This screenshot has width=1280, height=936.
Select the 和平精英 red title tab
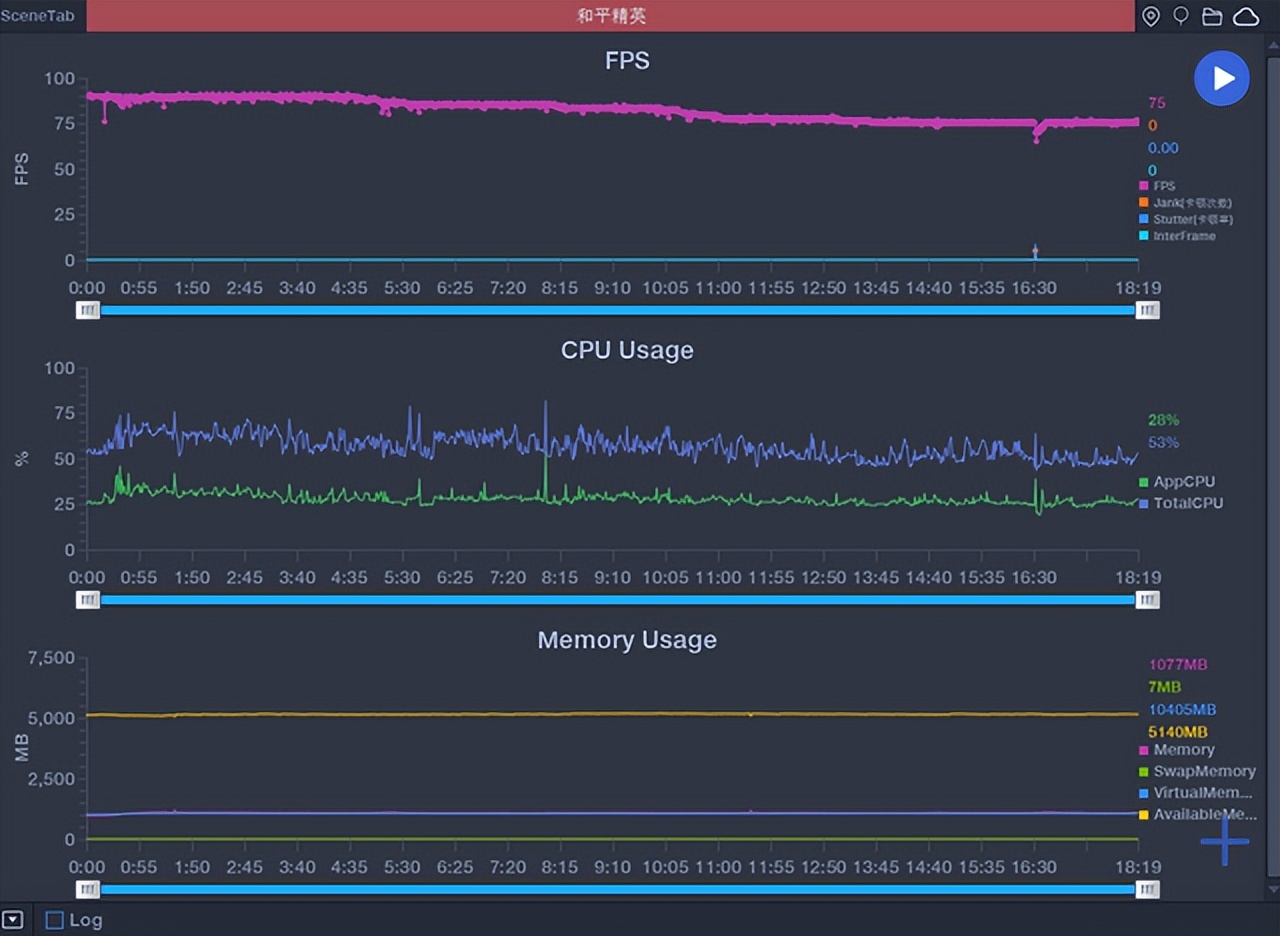coord(610,16)
